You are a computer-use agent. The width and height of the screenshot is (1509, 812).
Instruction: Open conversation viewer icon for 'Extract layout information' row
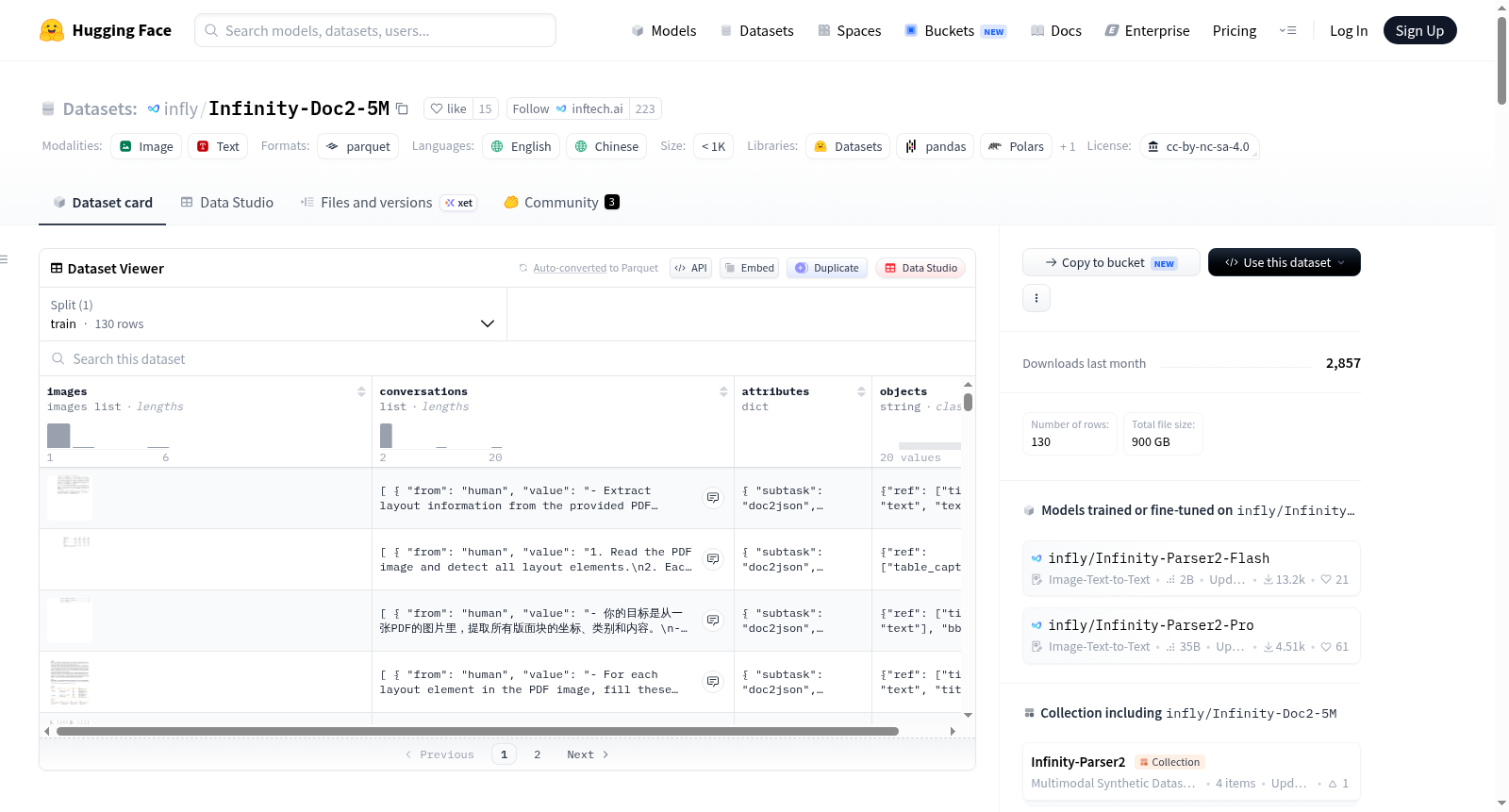[x=713, y=497]
